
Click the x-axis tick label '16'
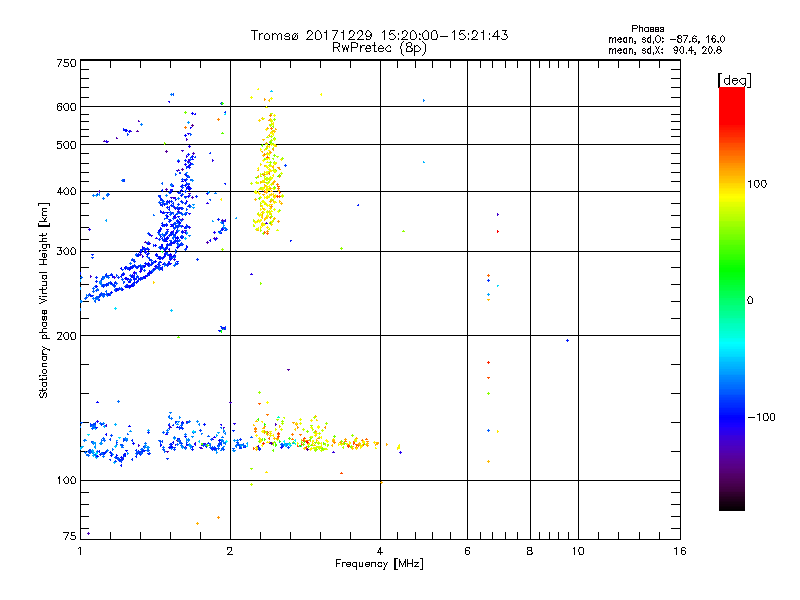click(x=680, y=551)
